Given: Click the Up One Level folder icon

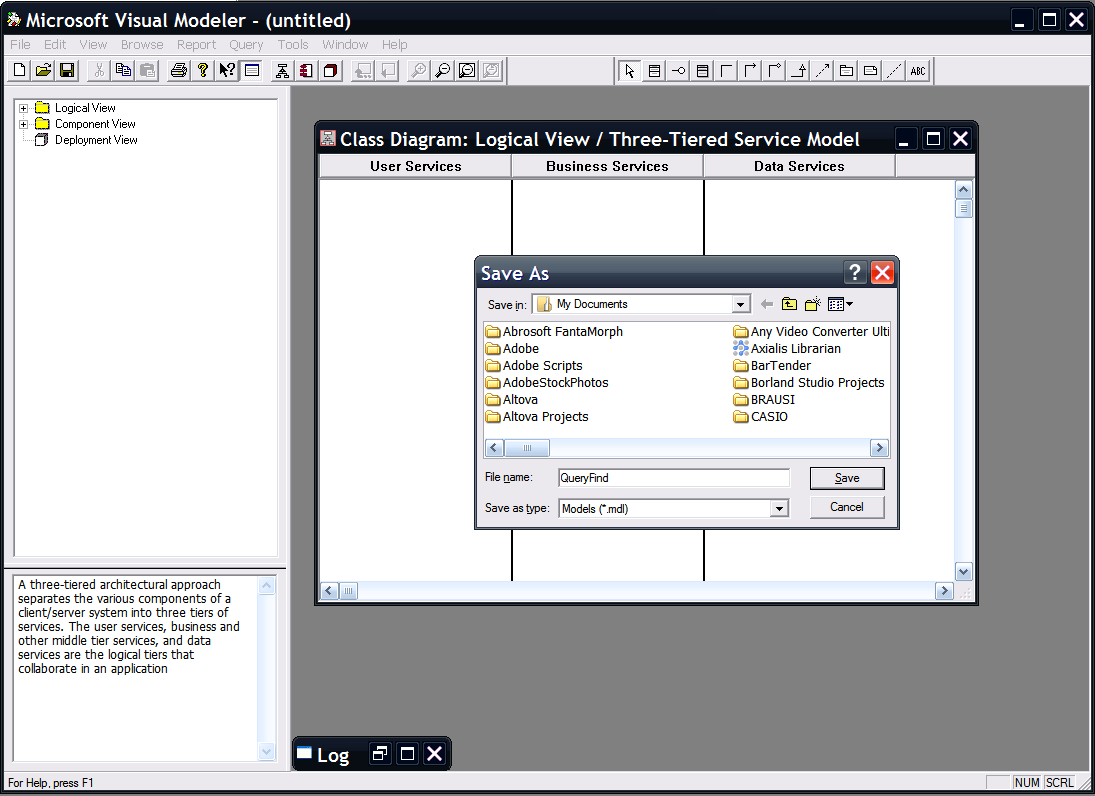Looking at the screenshot, I should (789, 304).
